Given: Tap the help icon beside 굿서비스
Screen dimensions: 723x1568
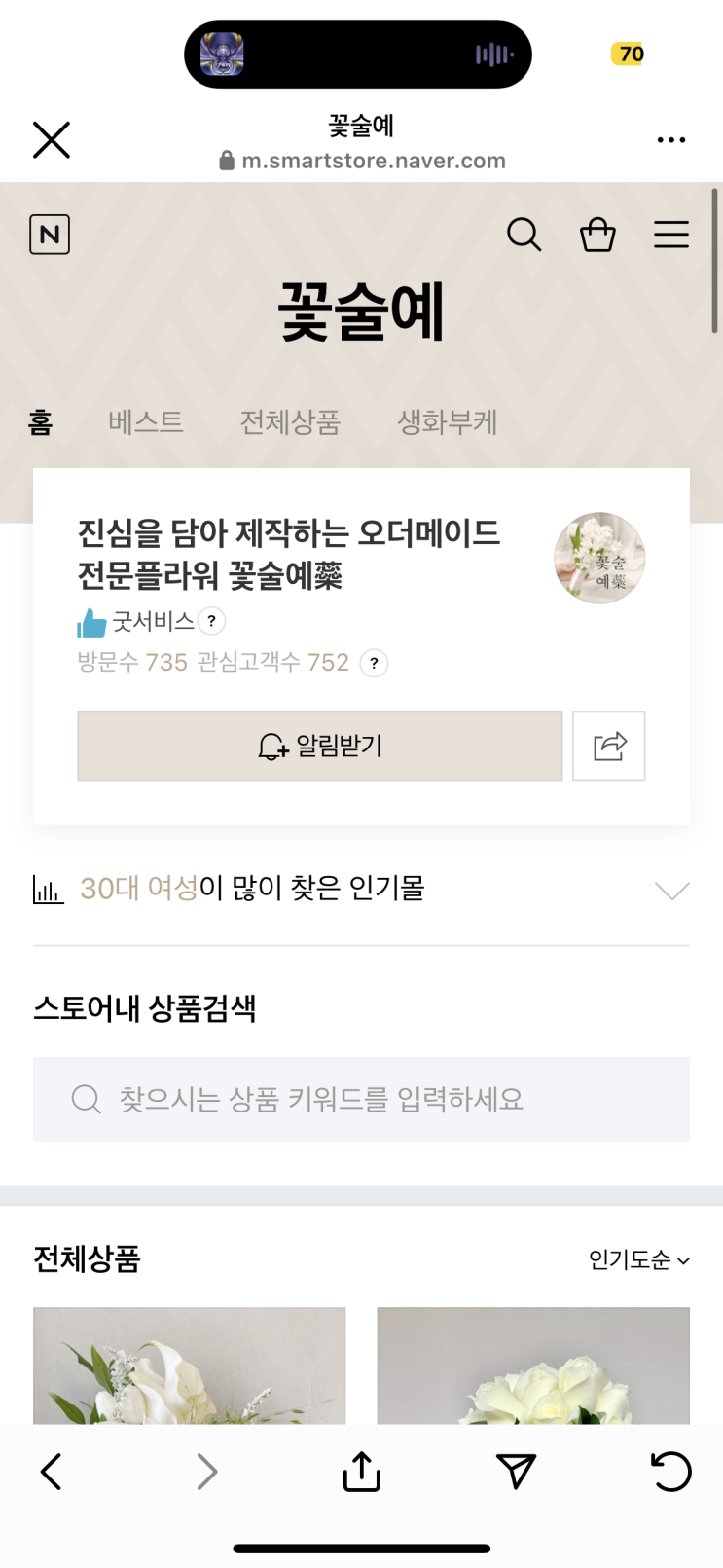Looking at the screenshot, I should 212,621.
